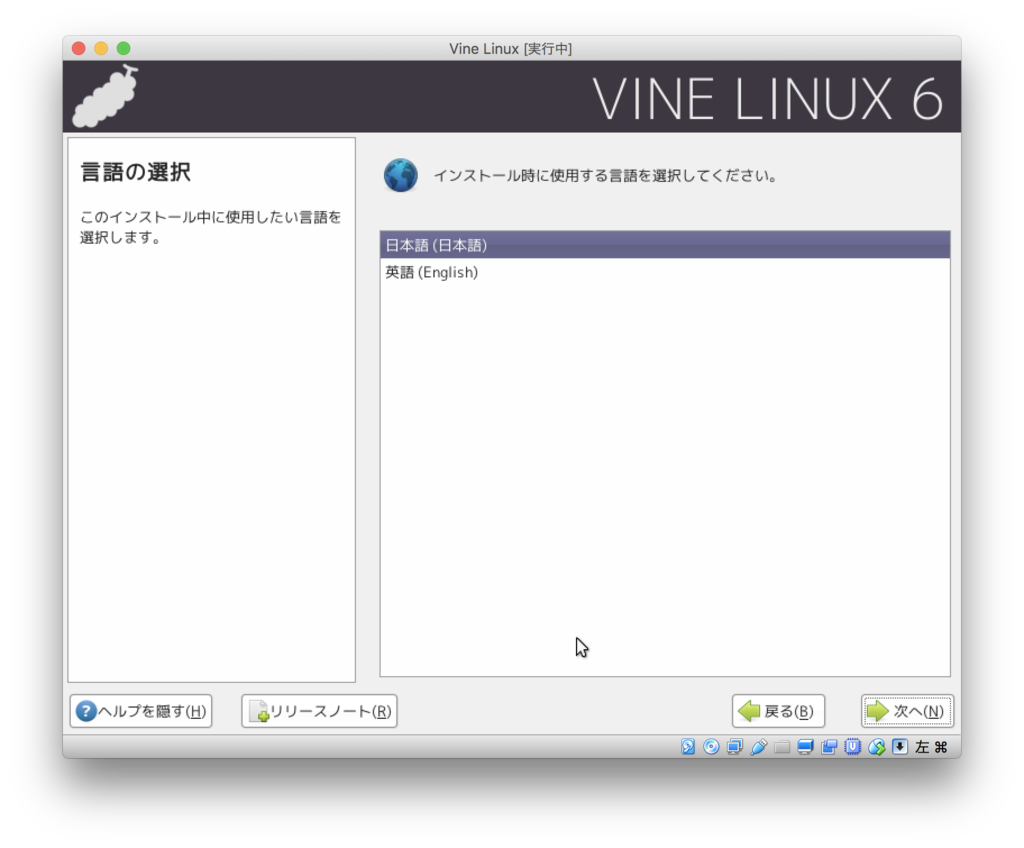This screenshot has width=1024, height=848.
Task: Open the network adapter status icon
Action: coord(735,747)
